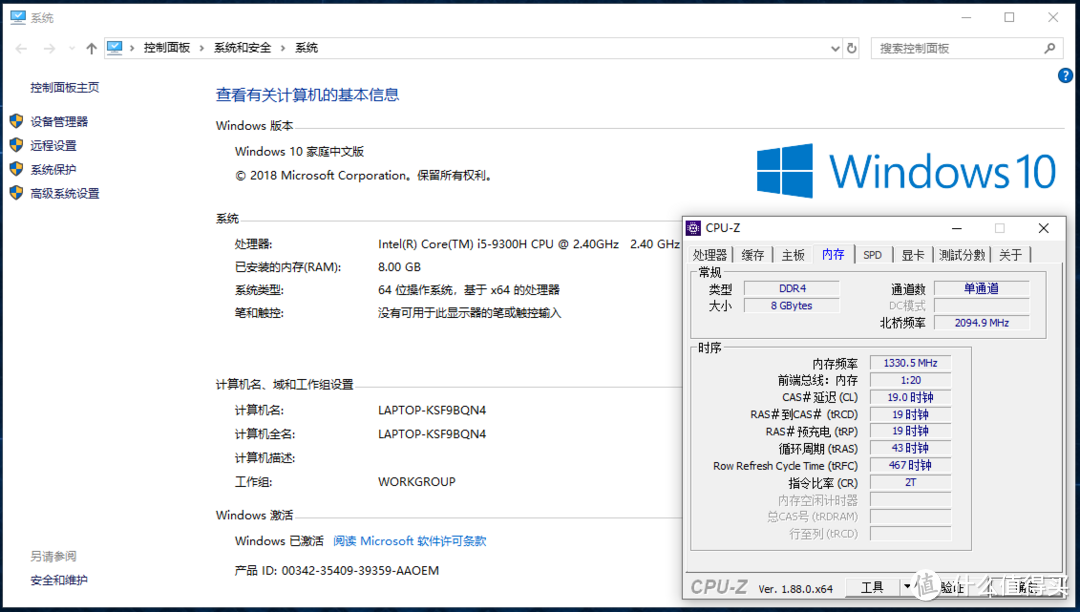This screenshot has width=1080, height=612.
Task: Click shield icon beside 高级系统设置
Action: click(17, 193)
